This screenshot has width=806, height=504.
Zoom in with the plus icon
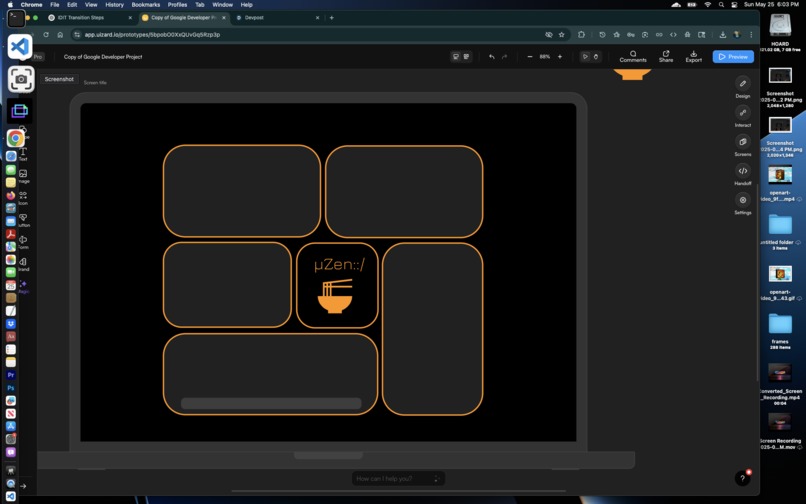[560, 57]
